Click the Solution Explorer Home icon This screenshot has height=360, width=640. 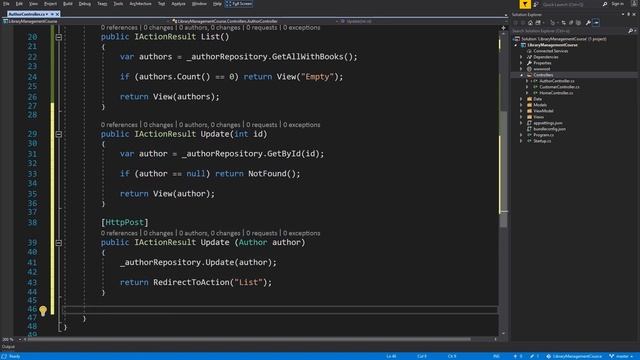pyautogui.click(x=530, y=22)
